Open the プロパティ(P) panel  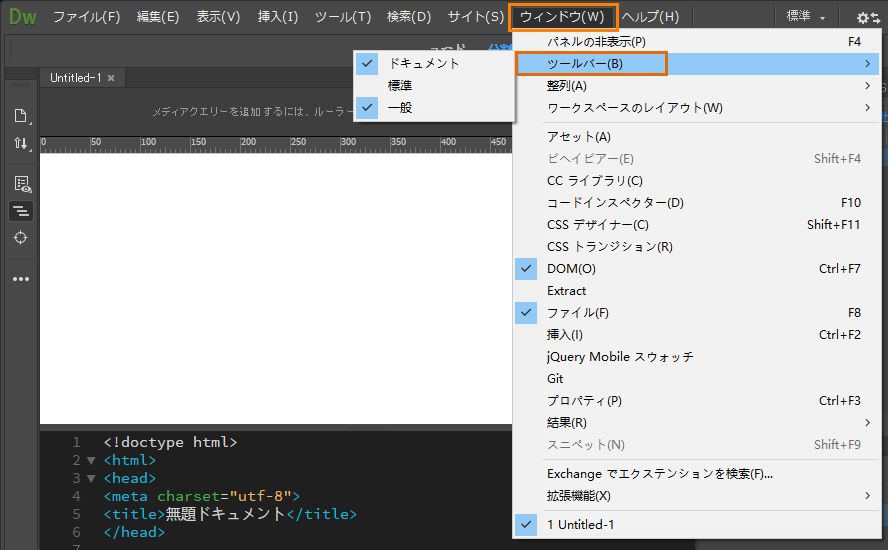tap(697, 401)
